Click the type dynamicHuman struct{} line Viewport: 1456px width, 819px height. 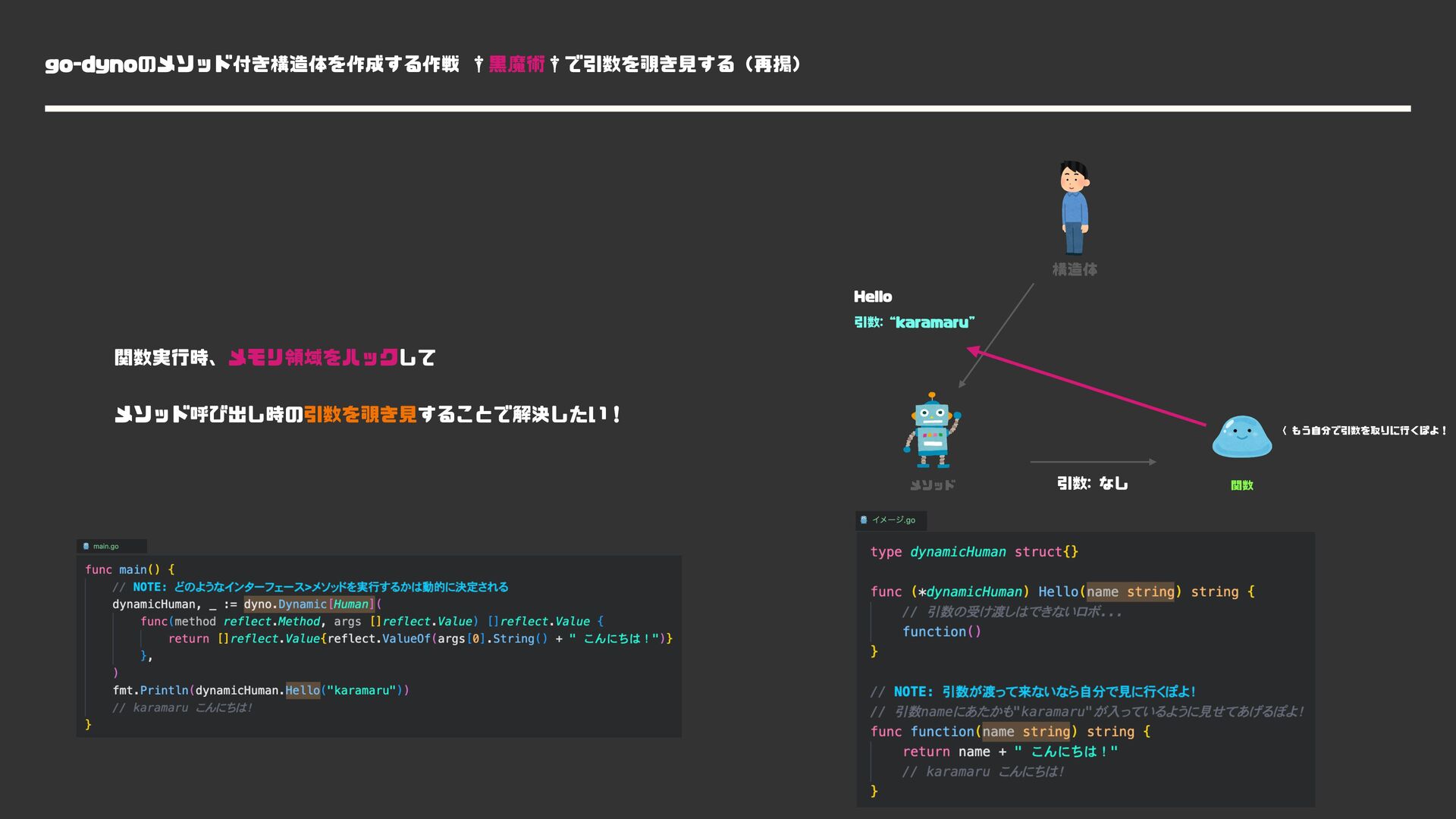point(974,552)
